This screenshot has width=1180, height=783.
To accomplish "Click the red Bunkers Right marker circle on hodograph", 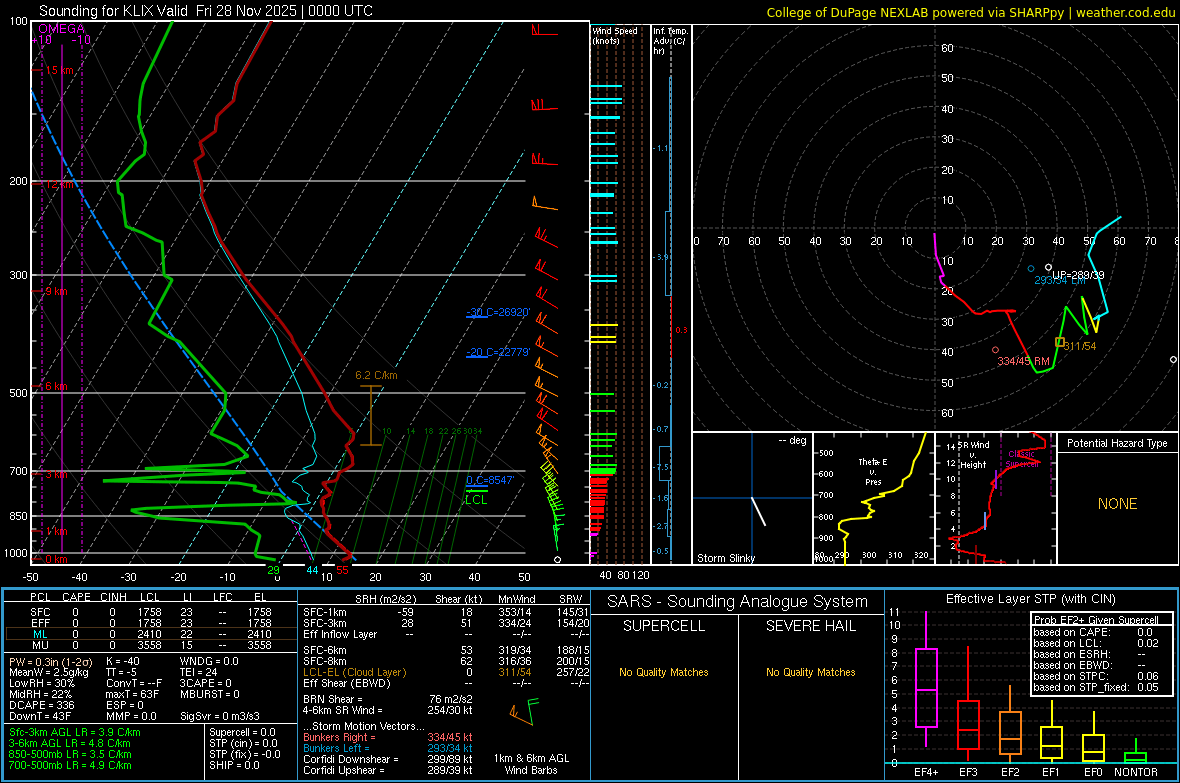I will pyautogui.click(x=996, y=350).
